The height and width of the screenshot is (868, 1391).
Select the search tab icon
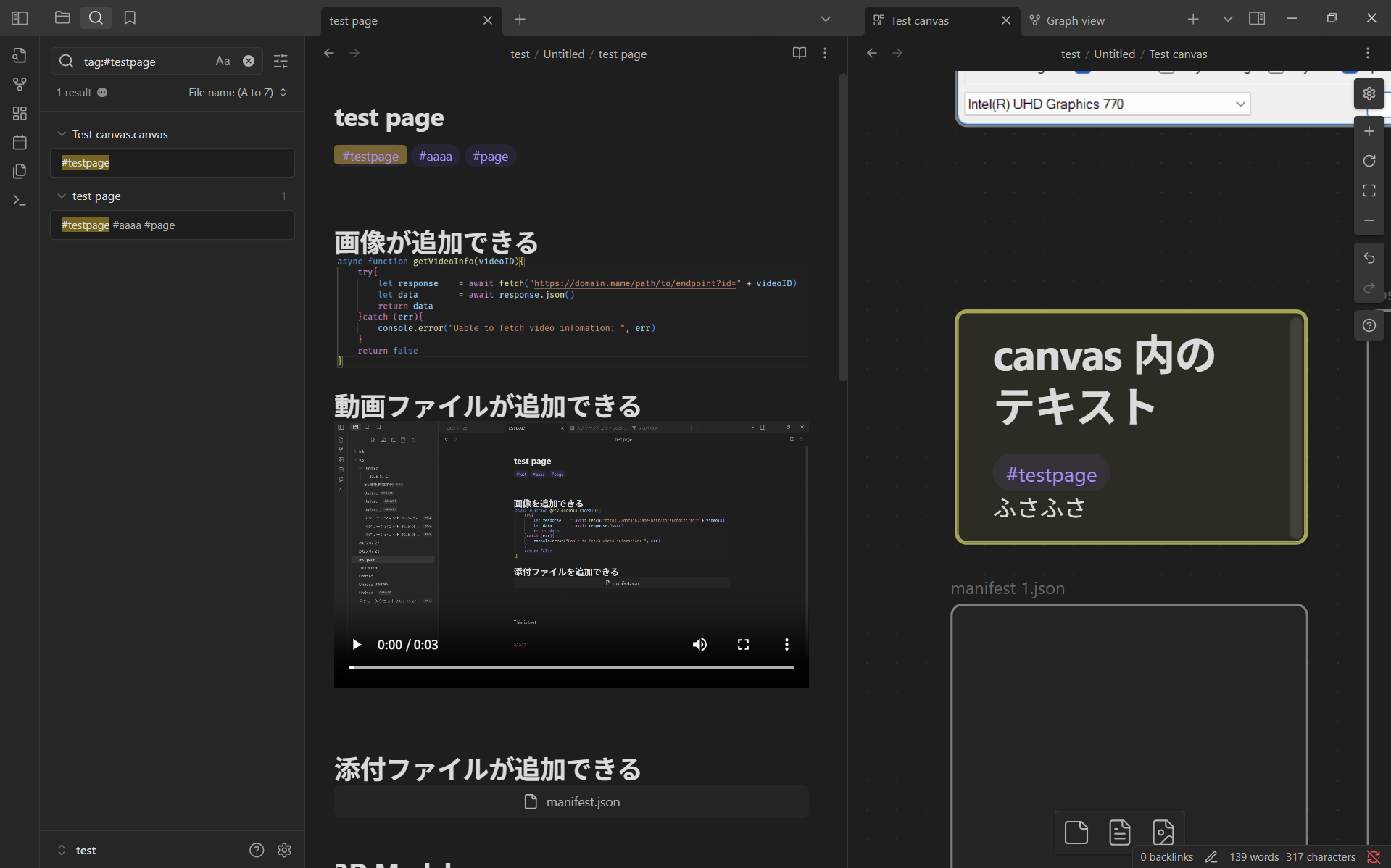[96, 18]
